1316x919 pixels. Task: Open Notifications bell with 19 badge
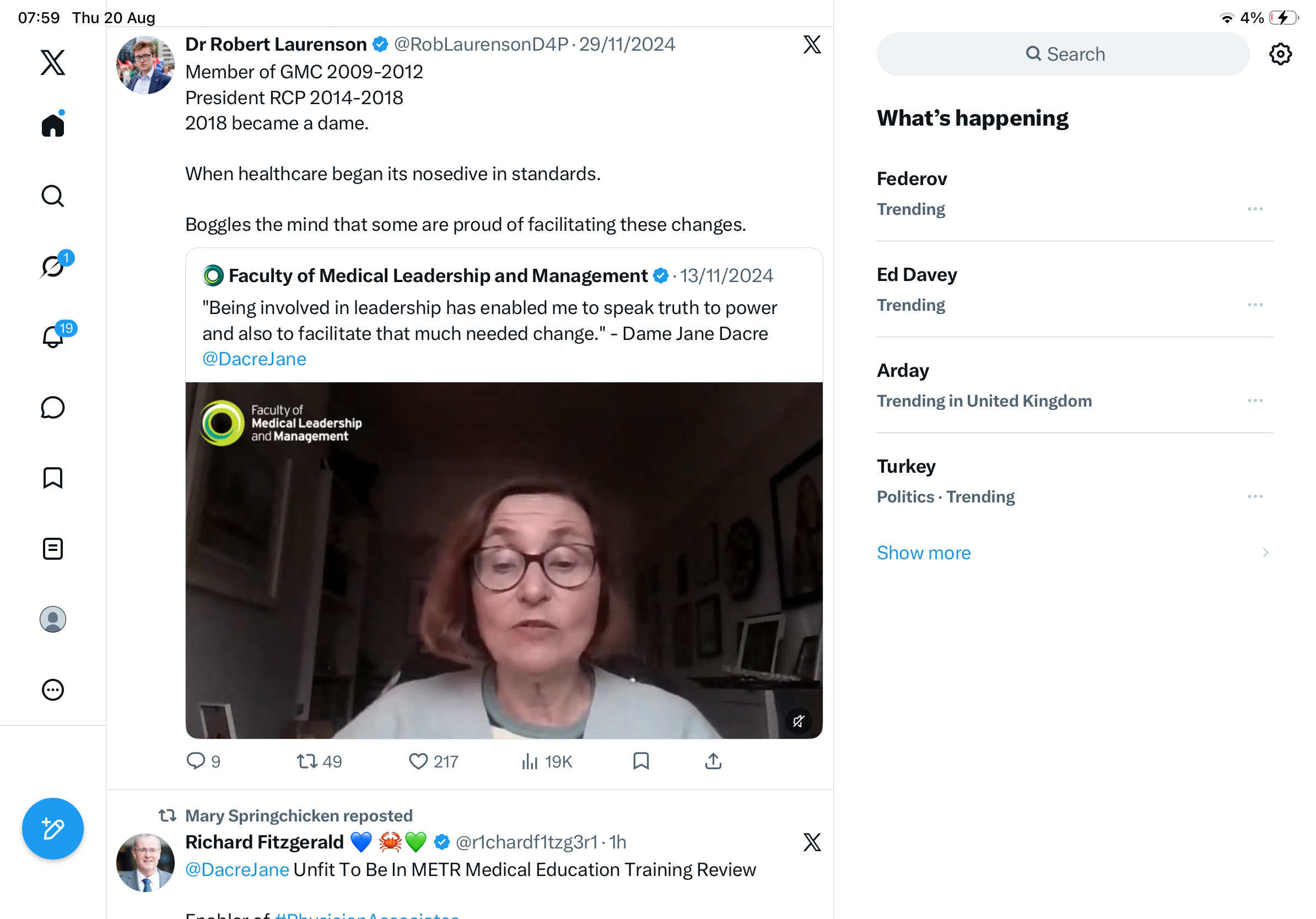click(53, 336)
